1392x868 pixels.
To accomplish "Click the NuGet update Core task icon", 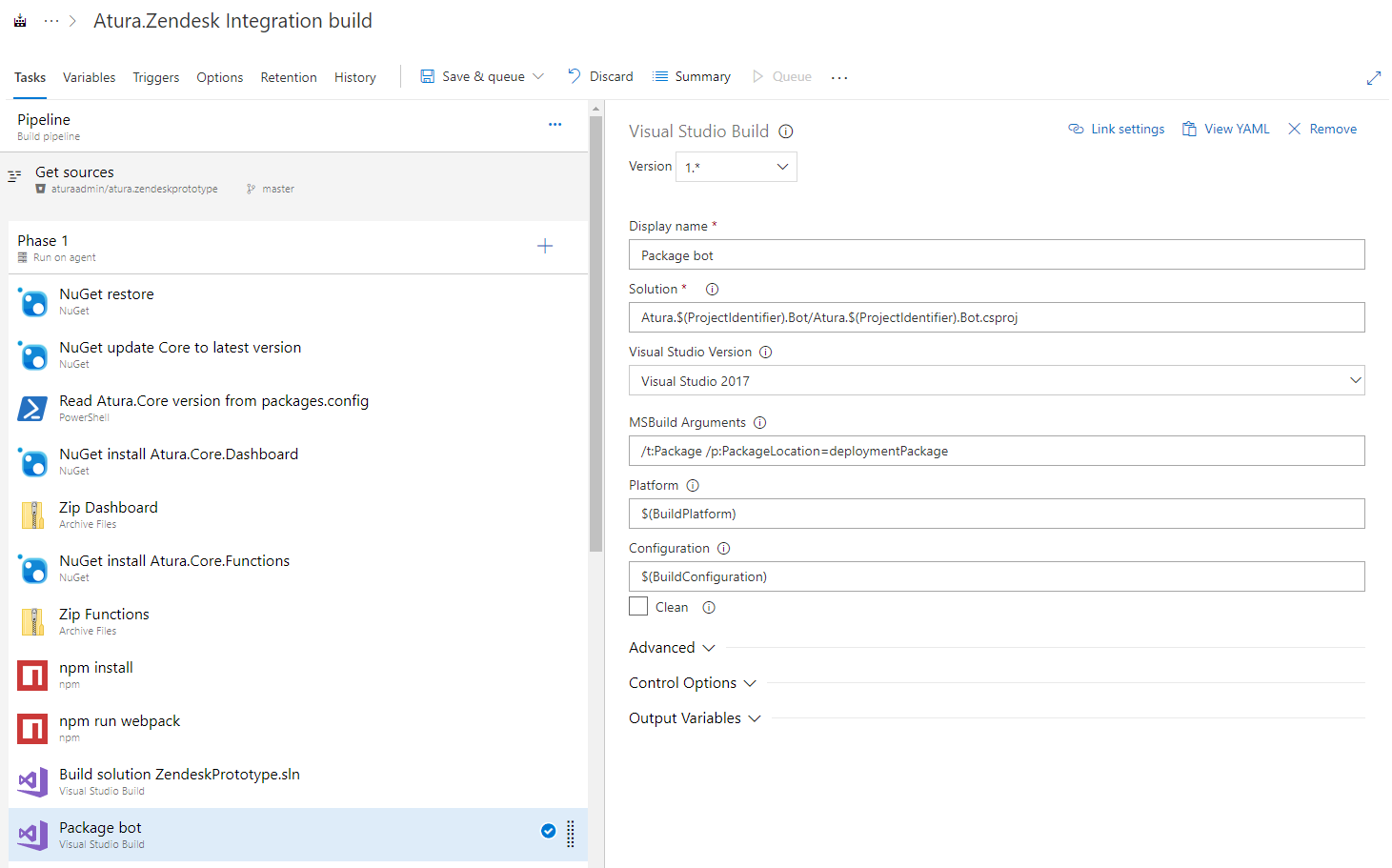I will pyautogui.click(x=33, y=356).
